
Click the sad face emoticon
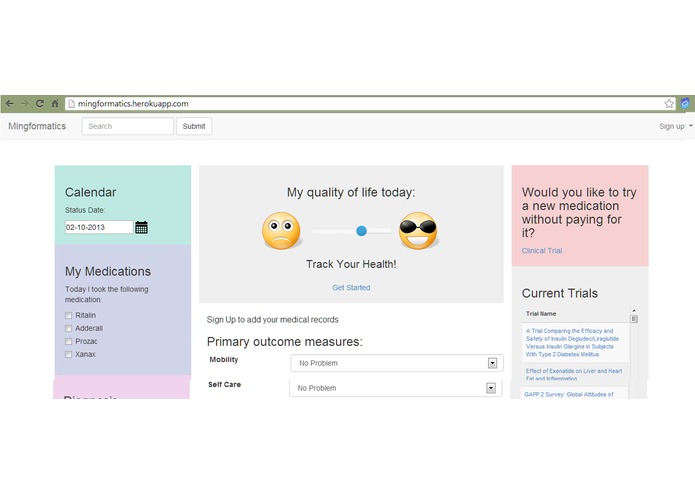pos(281,231)
